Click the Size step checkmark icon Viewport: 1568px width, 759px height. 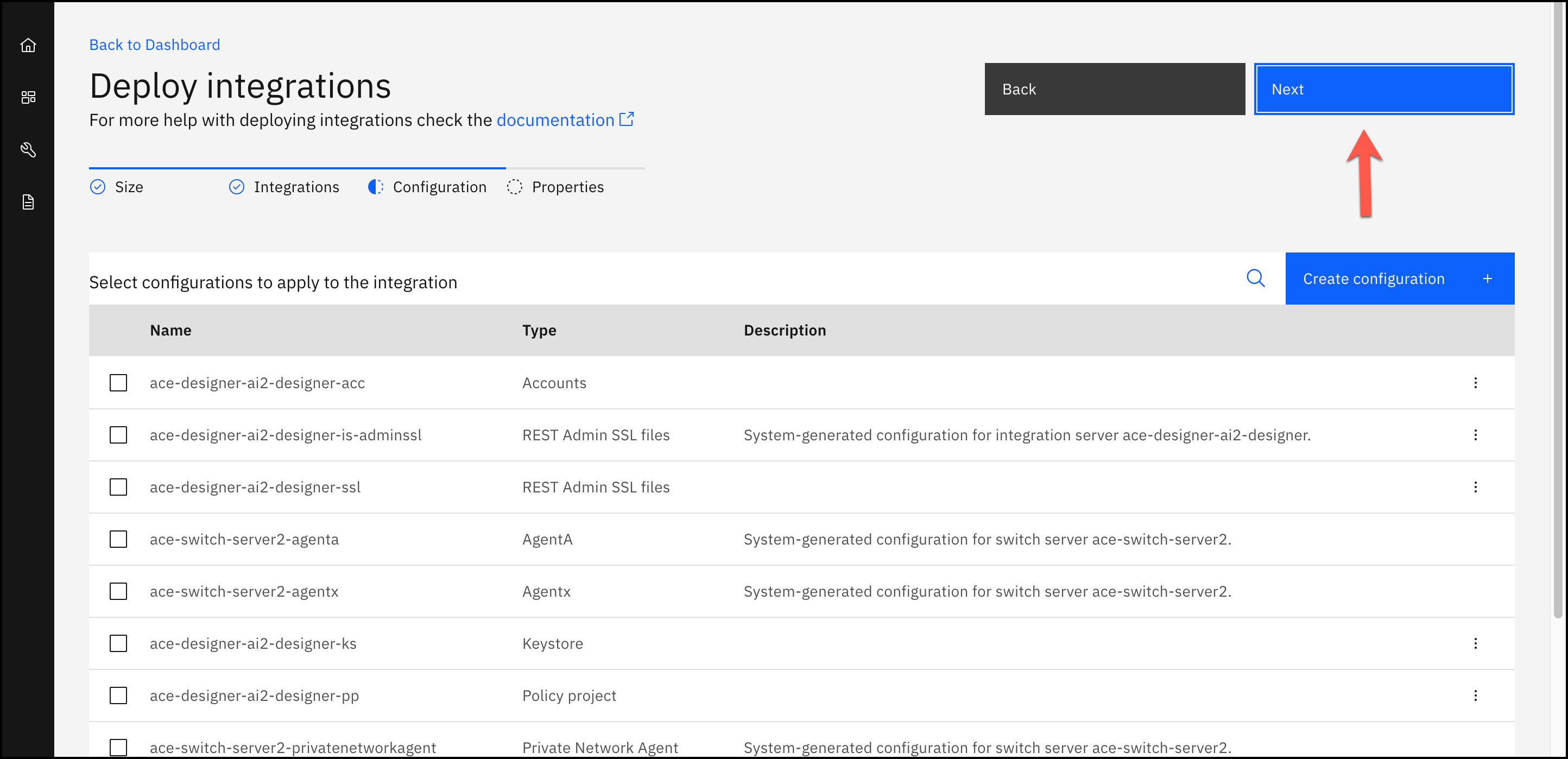click(97, 187)
